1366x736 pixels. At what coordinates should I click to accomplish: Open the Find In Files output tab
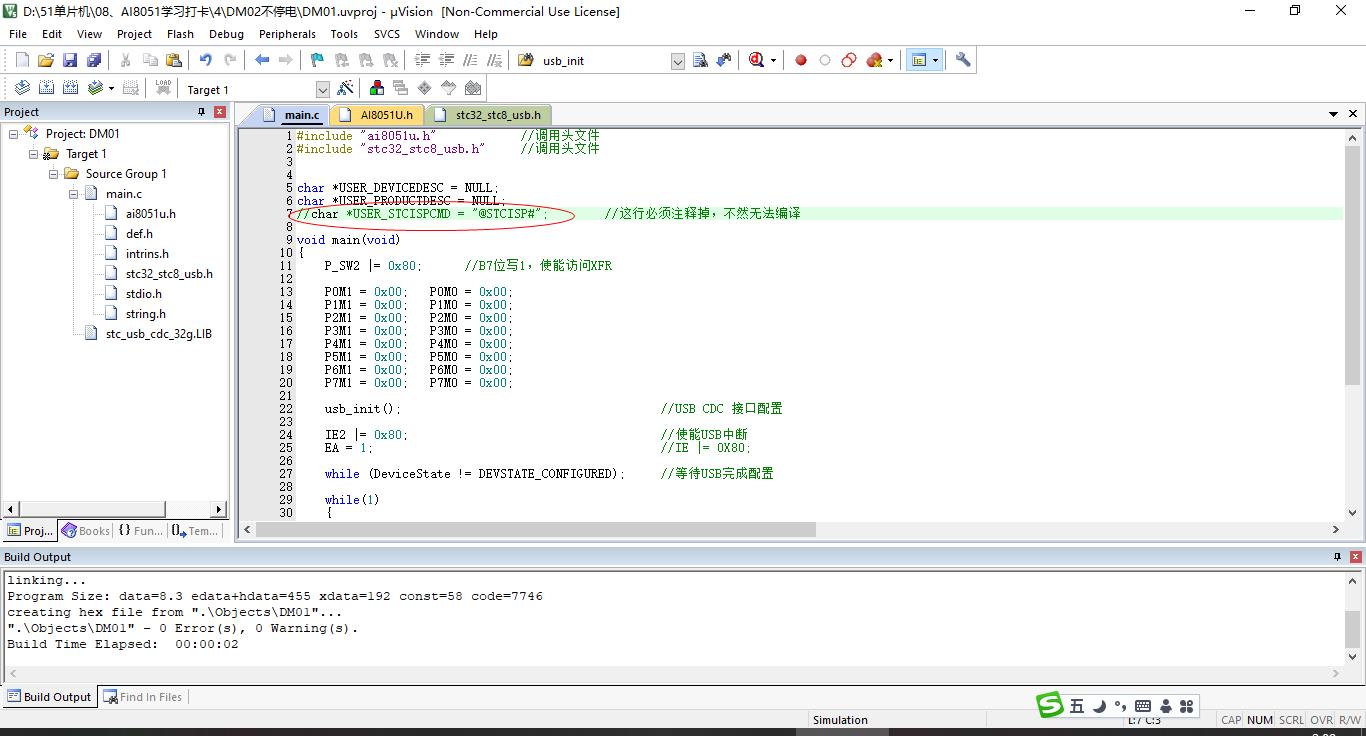[x=150, y=697]
